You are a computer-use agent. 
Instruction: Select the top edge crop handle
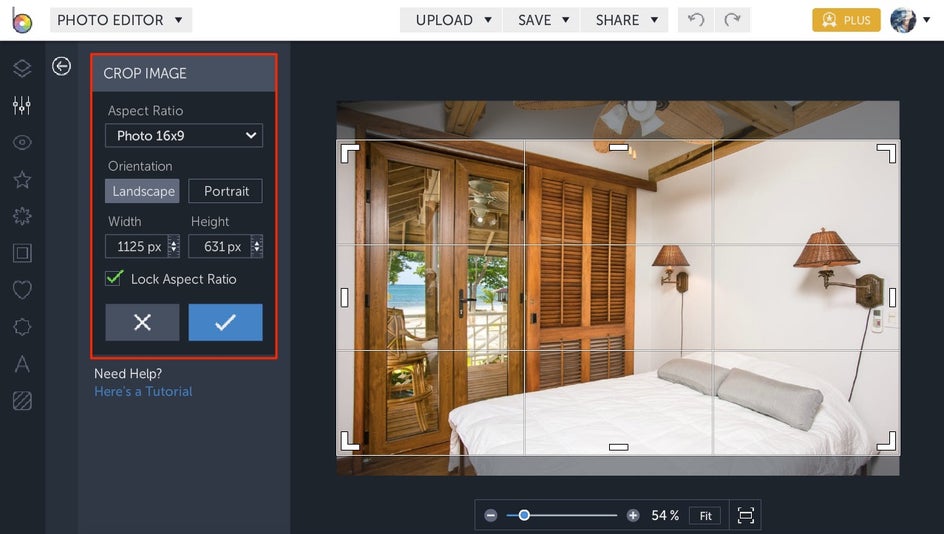tap(618, 147)
